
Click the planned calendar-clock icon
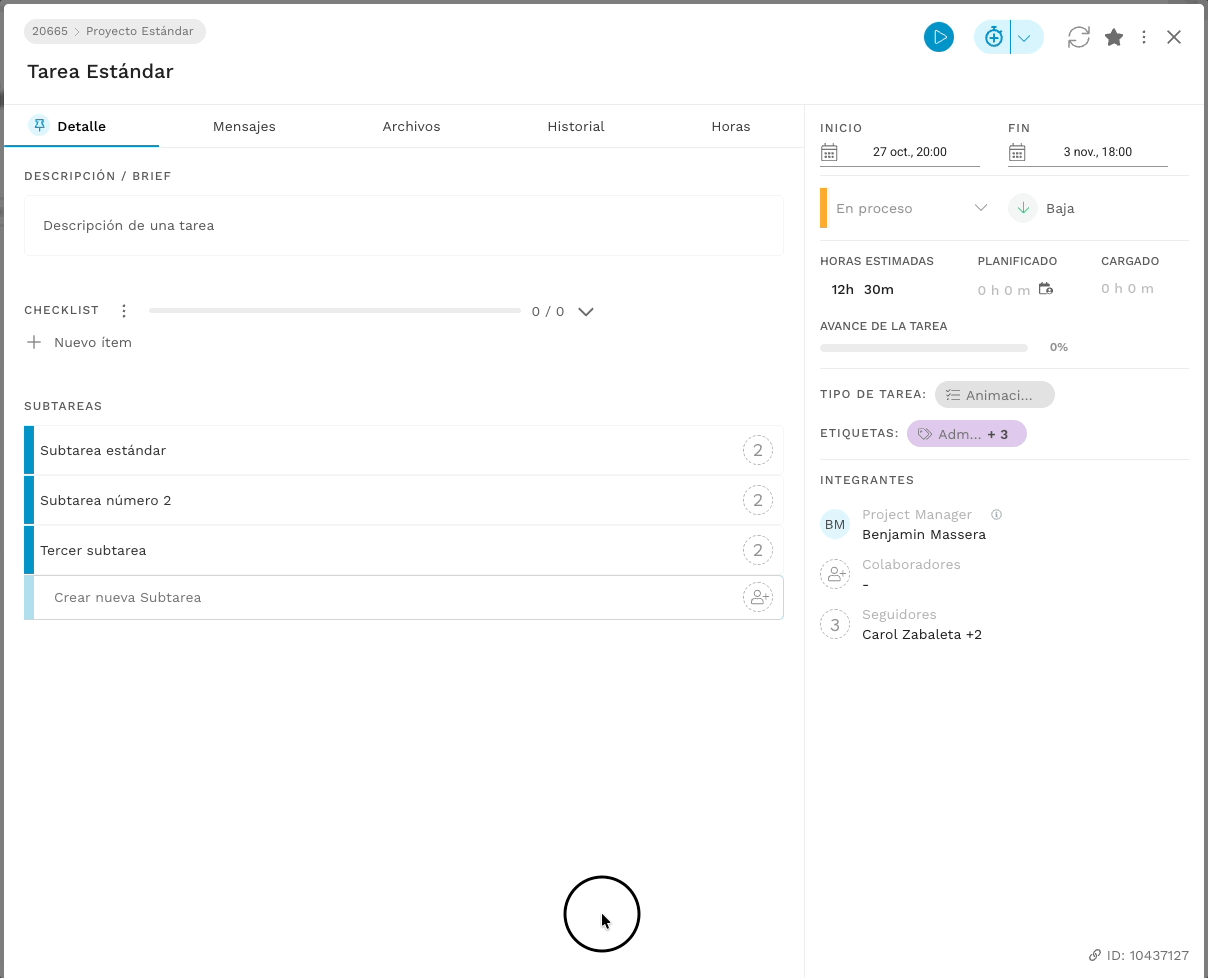click(1046, 289)
